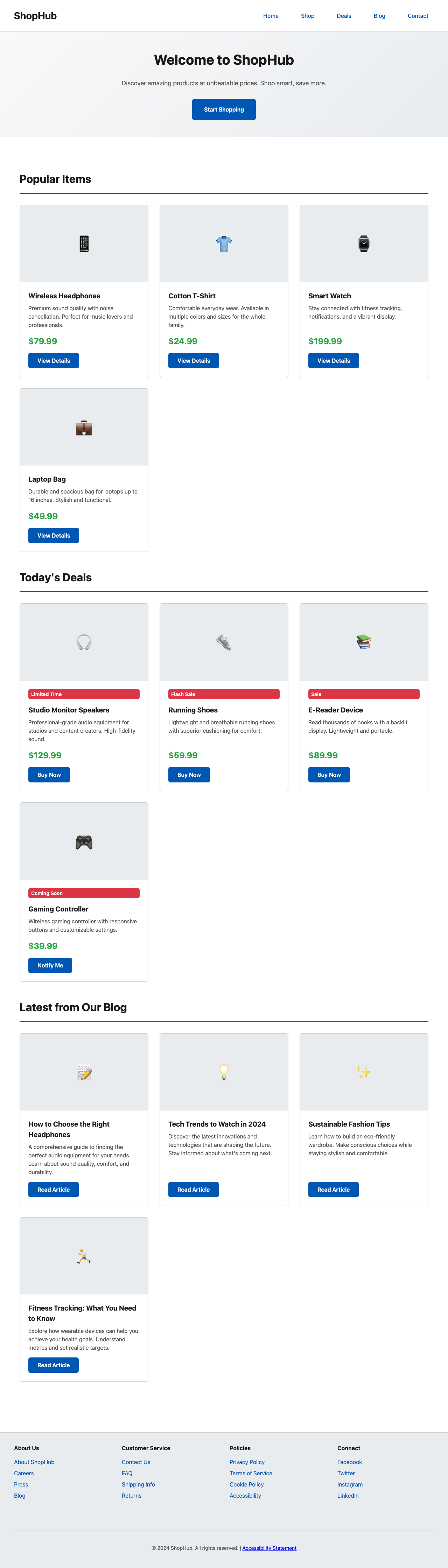Open the Twitter link under Connect
This screenshot has width=448, height=1568.
pos(346,1473)
